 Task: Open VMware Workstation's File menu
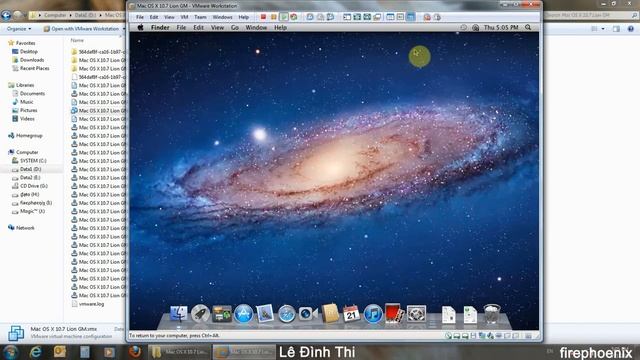(140, 17)
